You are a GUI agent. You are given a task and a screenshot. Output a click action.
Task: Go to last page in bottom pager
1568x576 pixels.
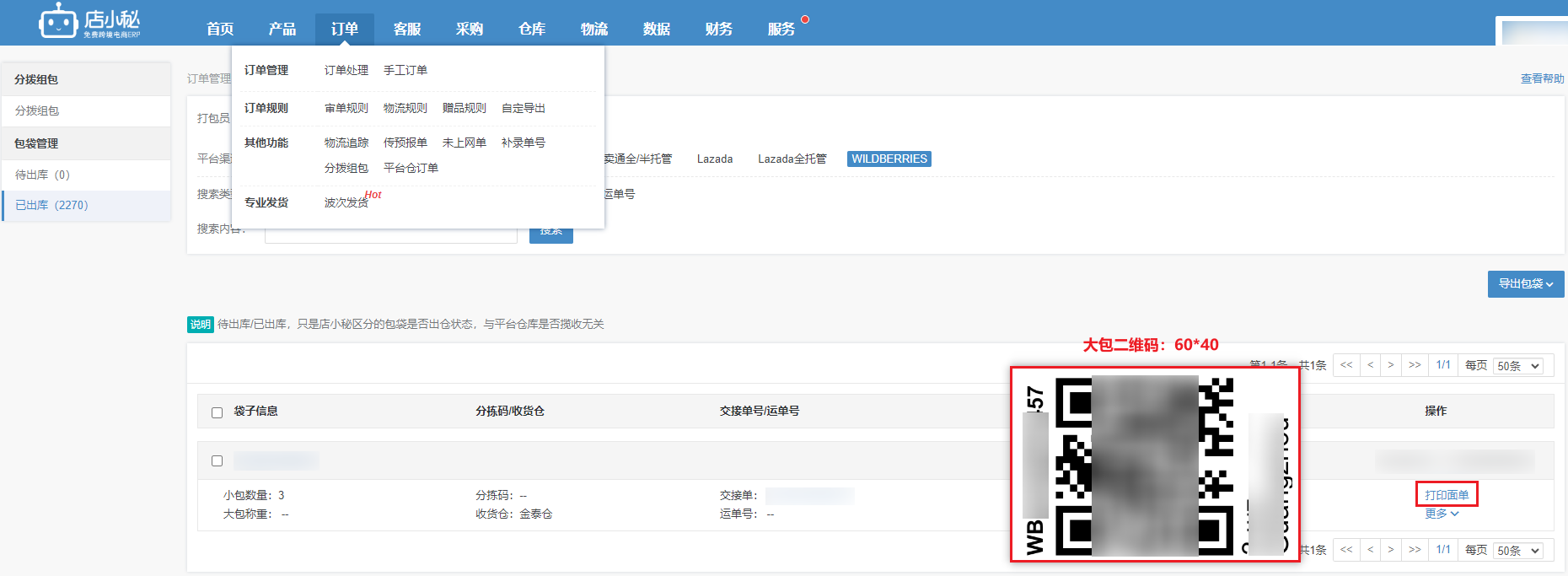coord(1415,550)
